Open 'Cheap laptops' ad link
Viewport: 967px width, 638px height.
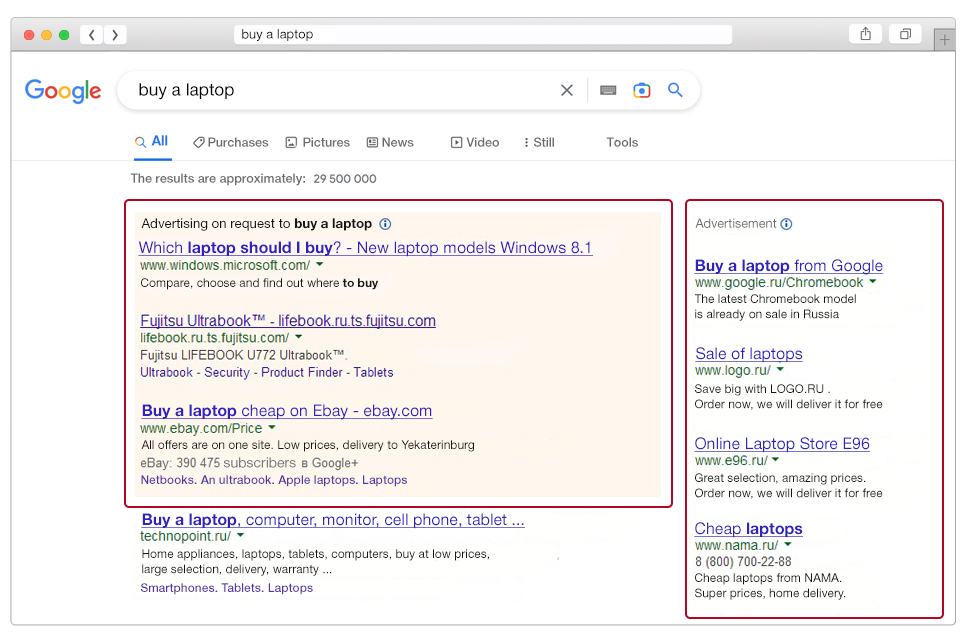(748, 529)
